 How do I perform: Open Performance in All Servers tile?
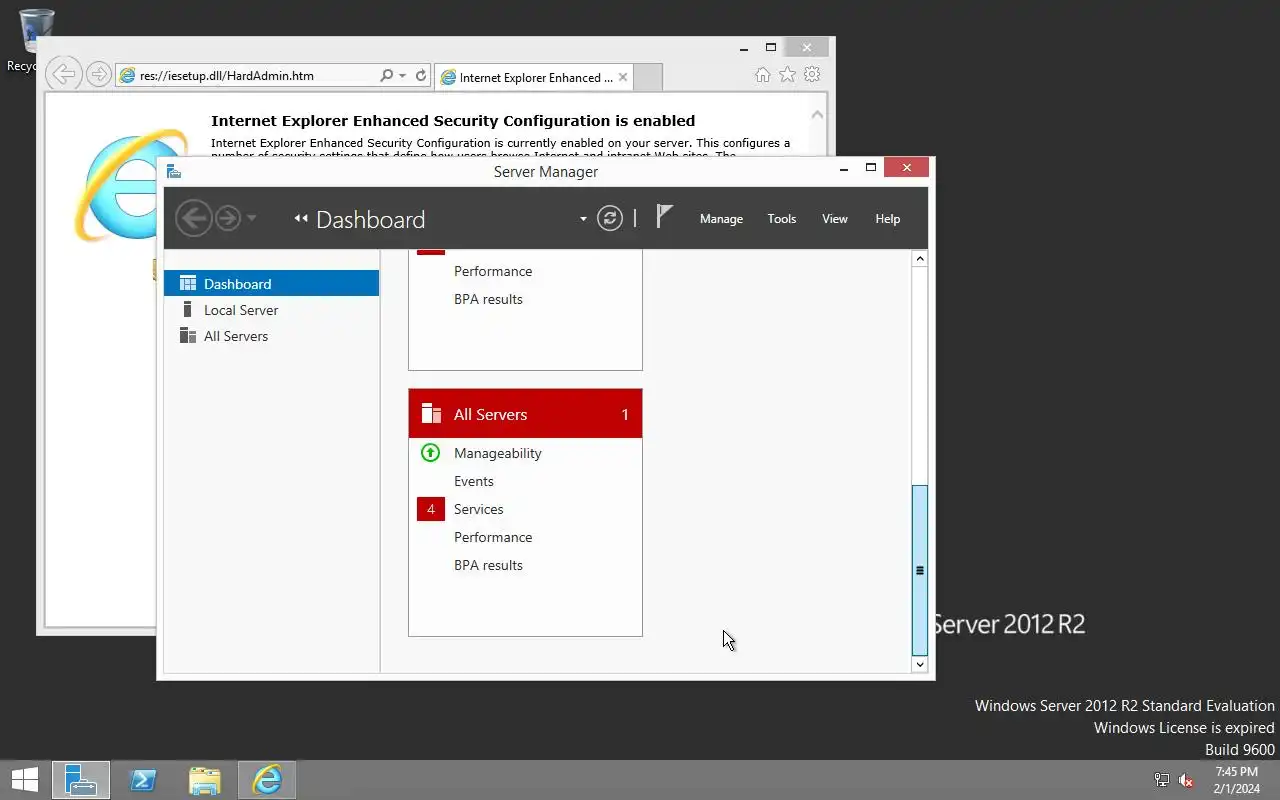[493, 537]
